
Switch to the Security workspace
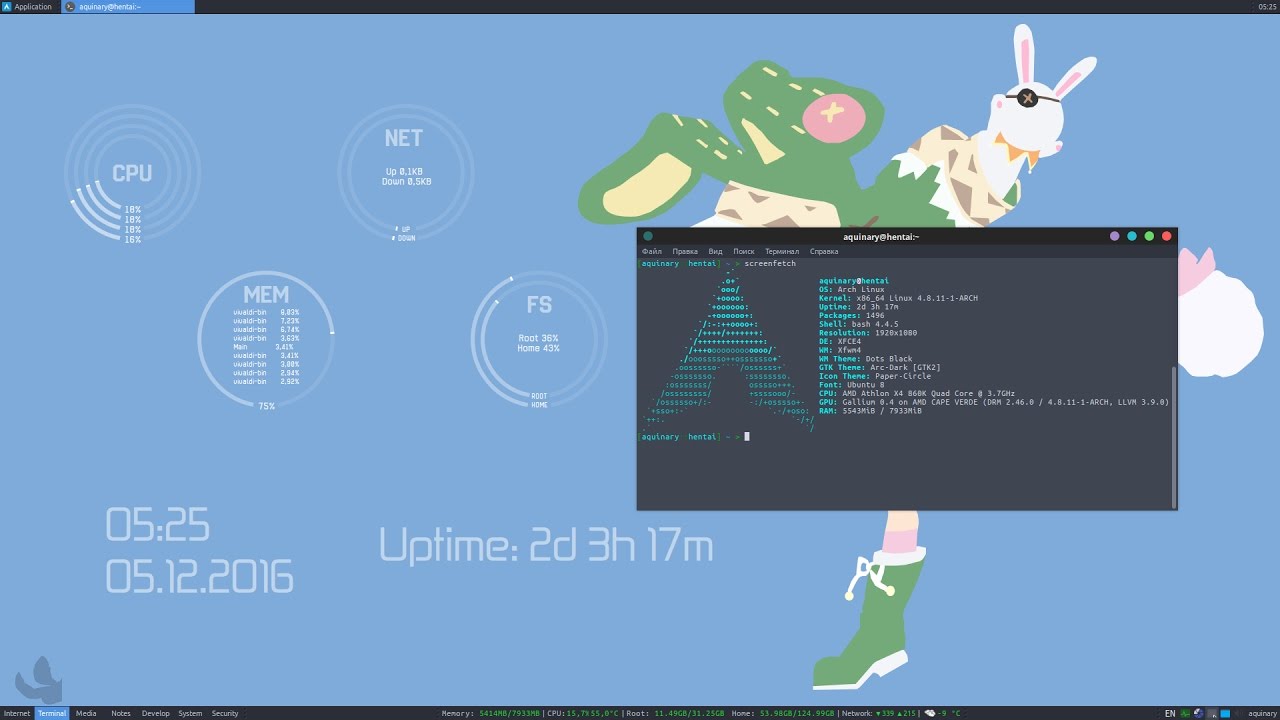click(x=225, y=713)
